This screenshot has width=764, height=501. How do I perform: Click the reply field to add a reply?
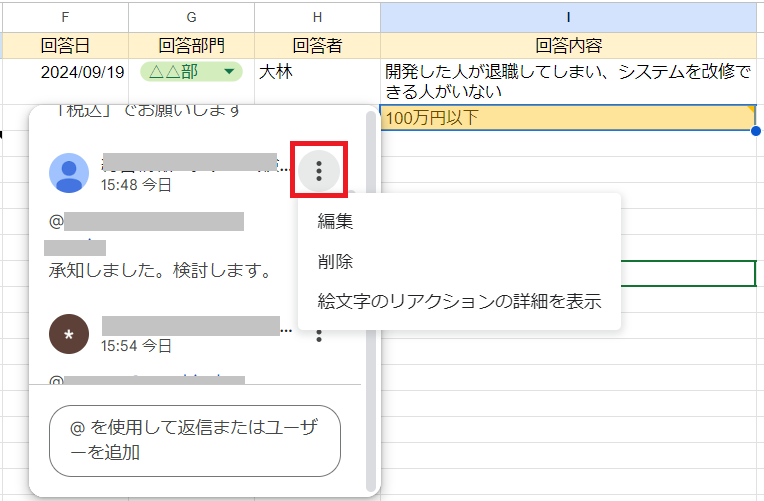pyautogui.click(x=195, y=441)
